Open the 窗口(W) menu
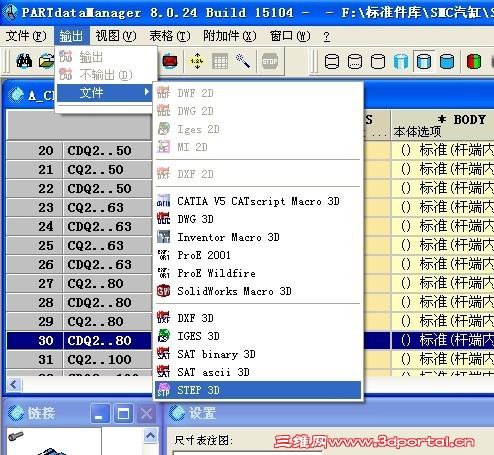The image size is (494, 455). click(290, 36)
